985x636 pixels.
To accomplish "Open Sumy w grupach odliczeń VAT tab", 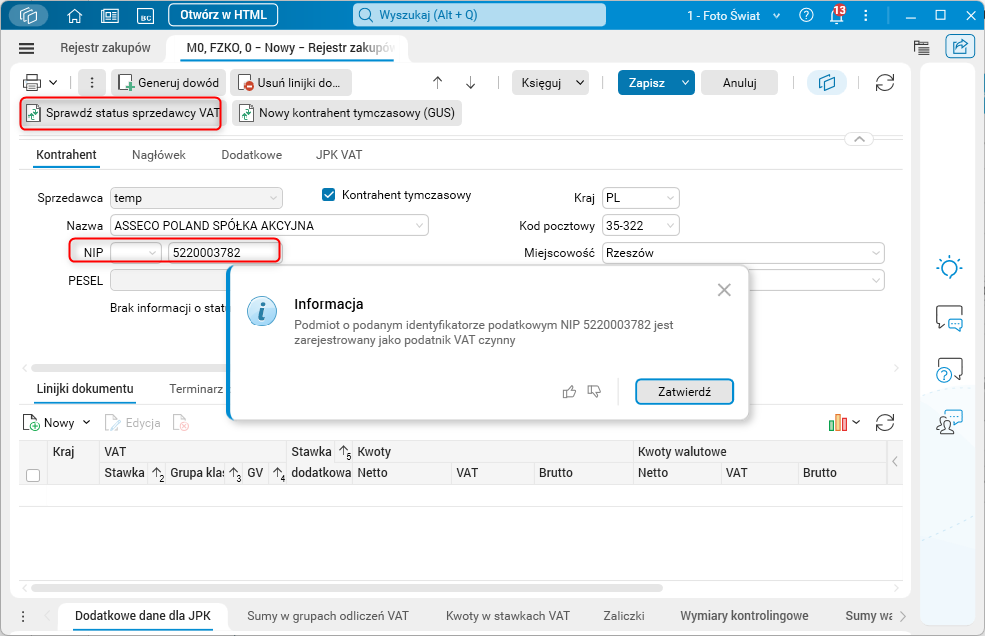I will tap(328, 616).
